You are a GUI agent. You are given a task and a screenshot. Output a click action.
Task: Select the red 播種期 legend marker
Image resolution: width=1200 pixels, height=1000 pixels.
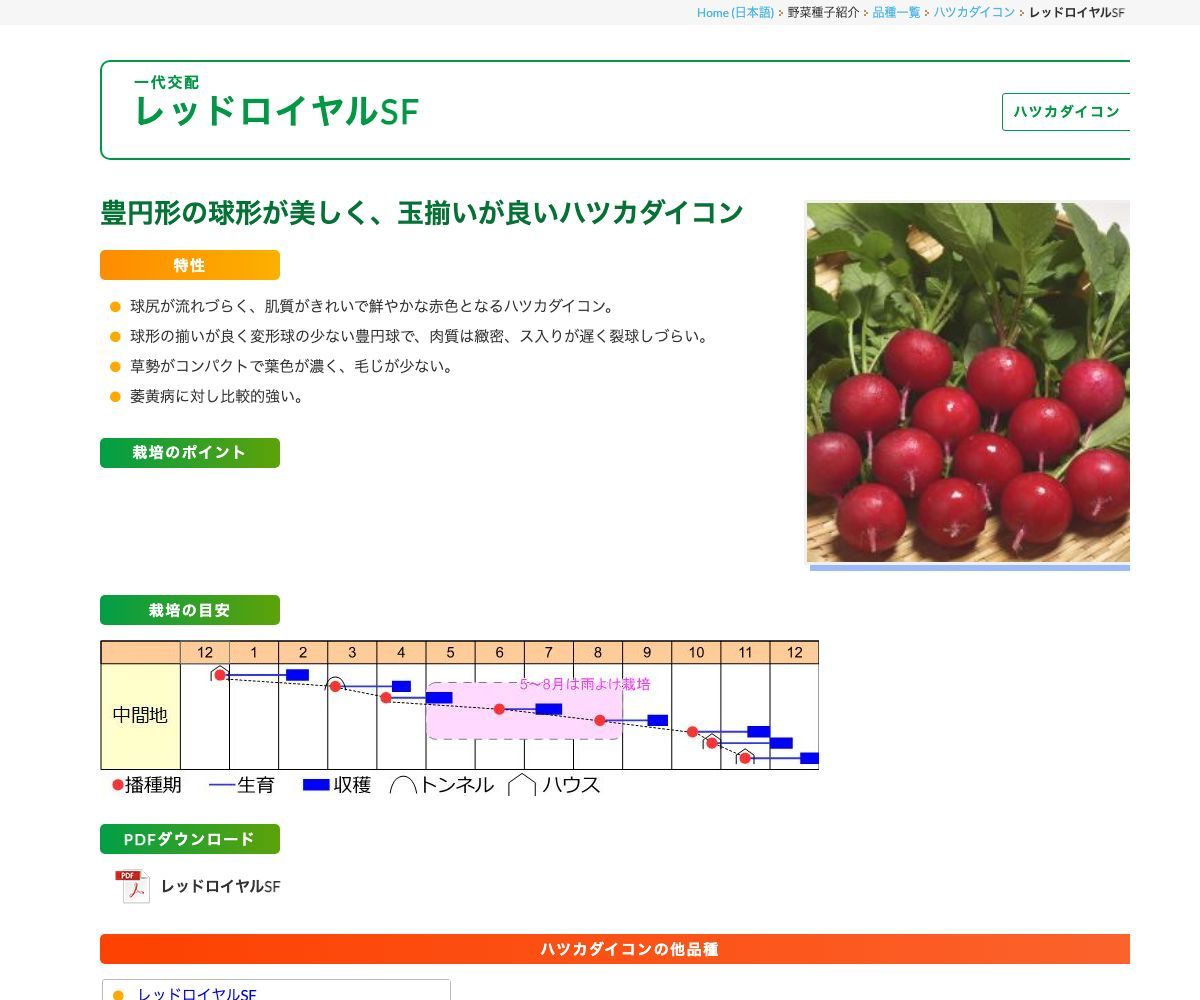[x=116, y=785]
